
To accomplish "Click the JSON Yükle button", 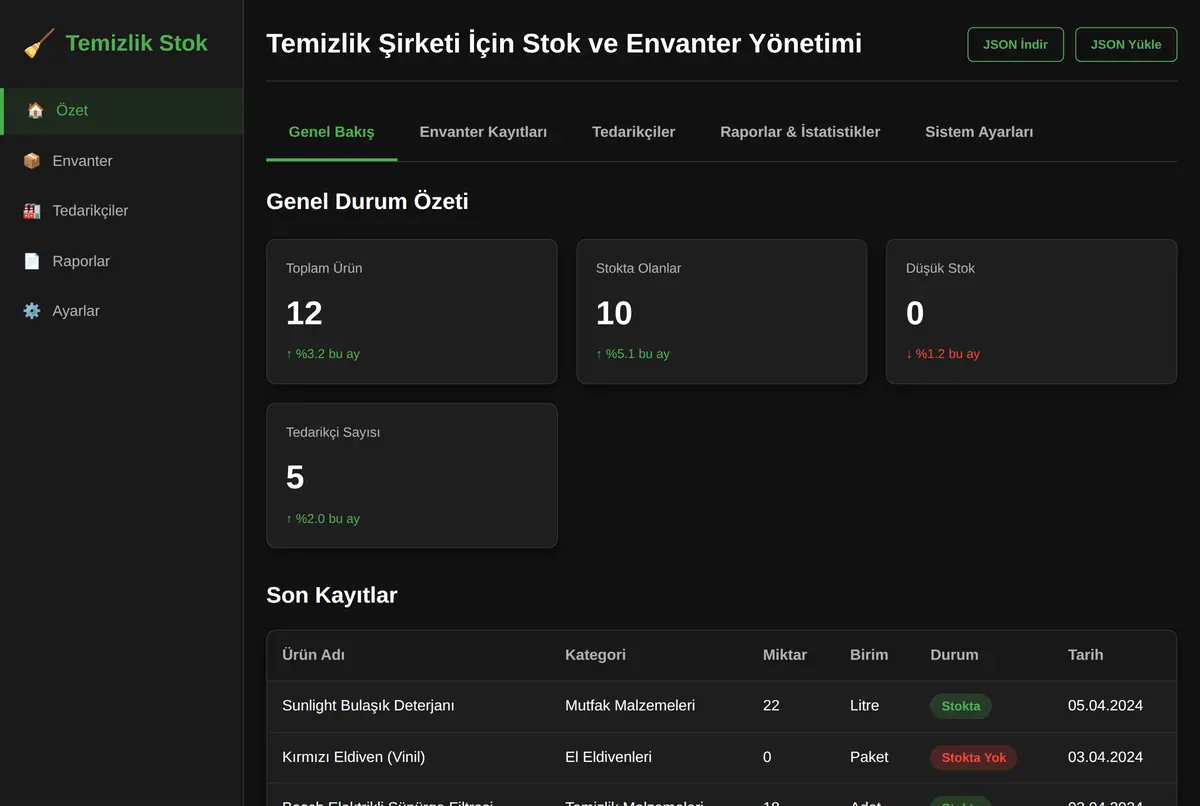I will pyautogui.click(x=1126, y=44).
